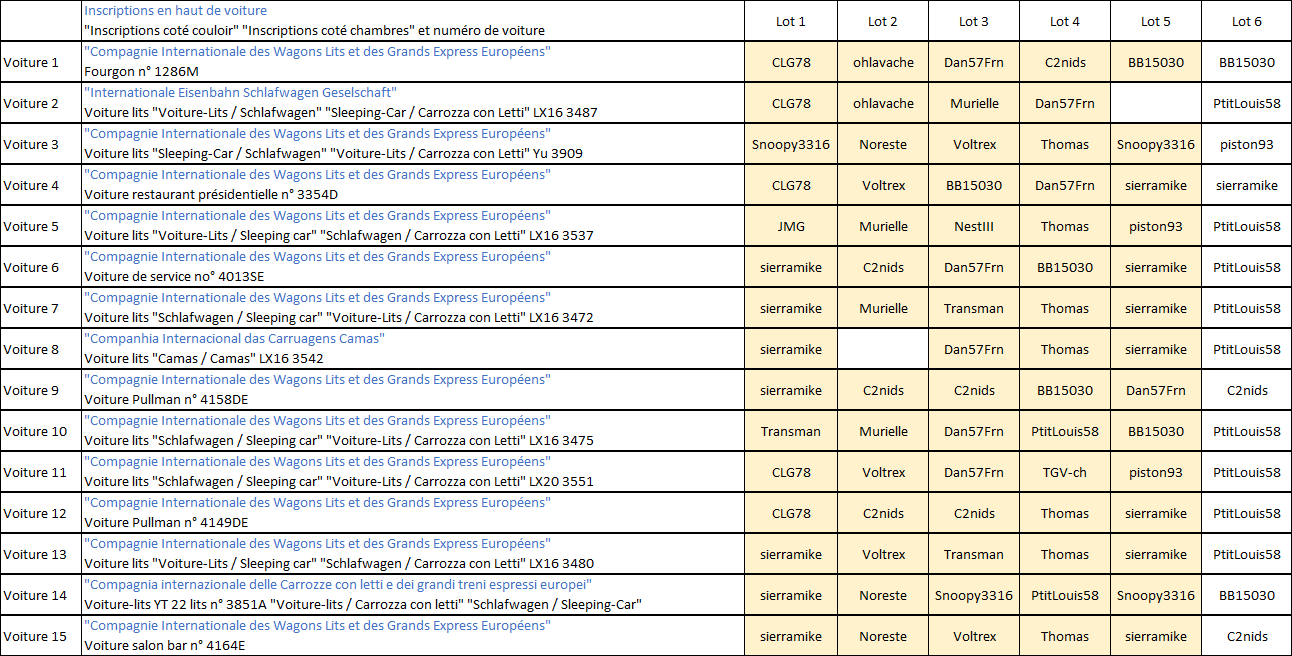Click BB15030 in the Voiture 14 row
This screenshot has height=656, width=1292.
(1247, 595)
